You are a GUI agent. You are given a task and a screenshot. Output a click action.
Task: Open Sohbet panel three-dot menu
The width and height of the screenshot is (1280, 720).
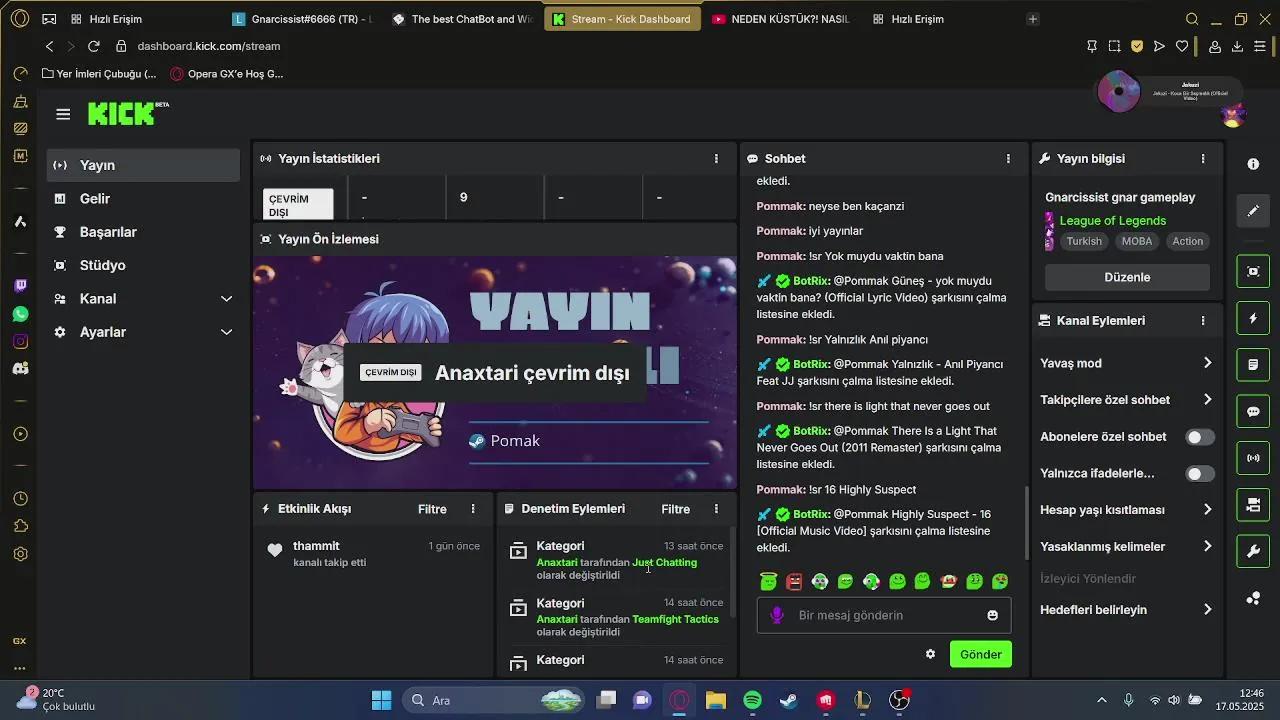[x=1008, y=159]
